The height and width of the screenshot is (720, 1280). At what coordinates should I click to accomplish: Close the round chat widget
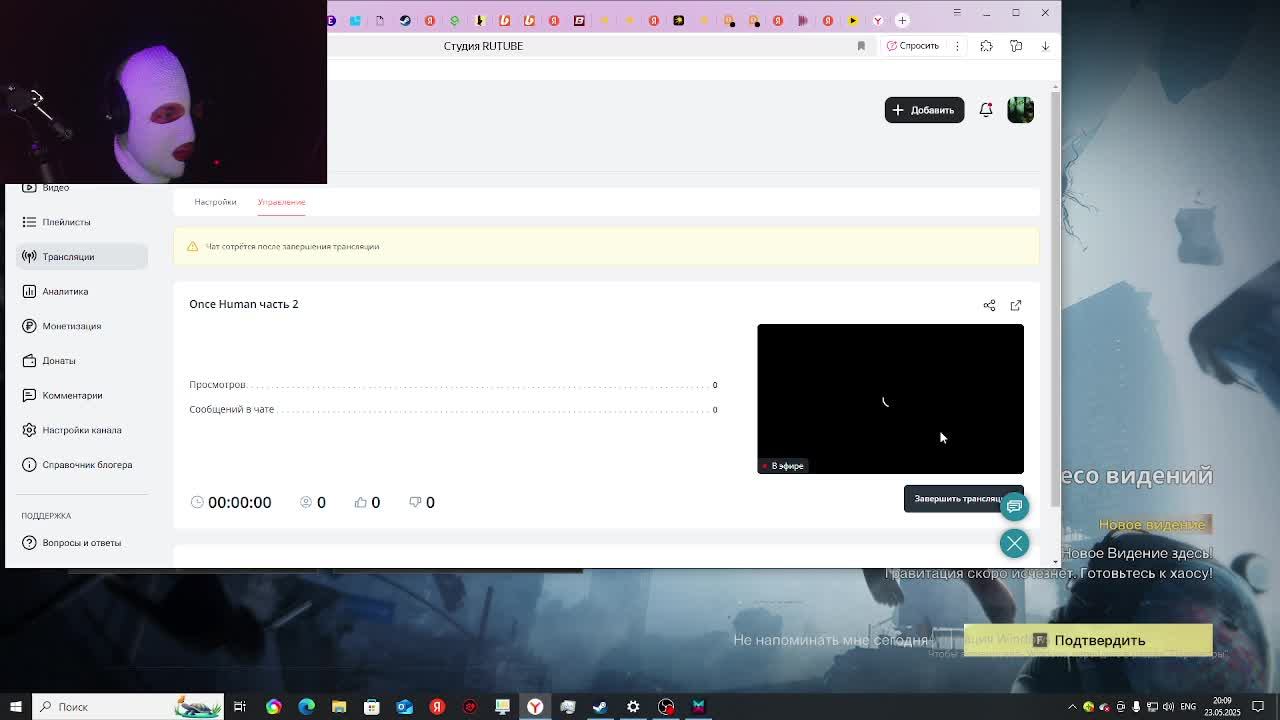pos(1014,543)
